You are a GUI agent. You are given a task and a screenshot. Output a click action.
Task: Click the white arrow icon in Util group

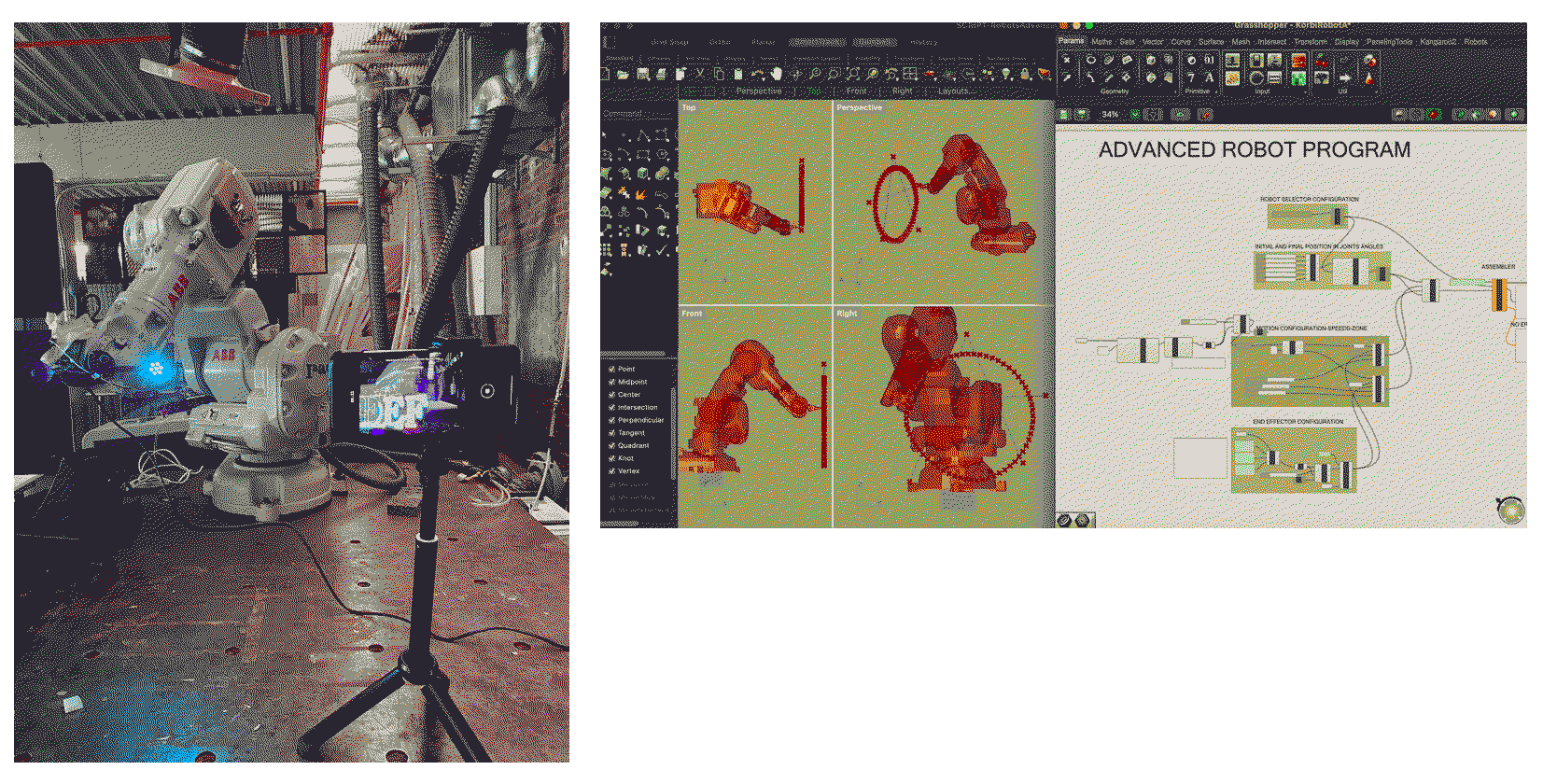tap(1344, 77)
